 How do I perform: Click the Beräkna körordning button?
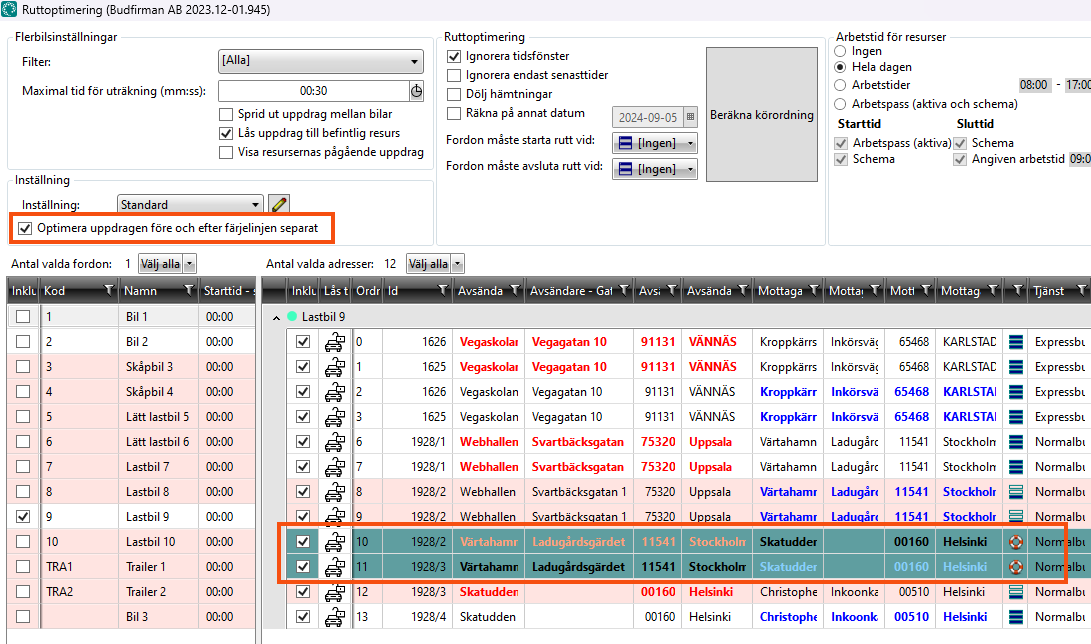click(x=762, y=115)
